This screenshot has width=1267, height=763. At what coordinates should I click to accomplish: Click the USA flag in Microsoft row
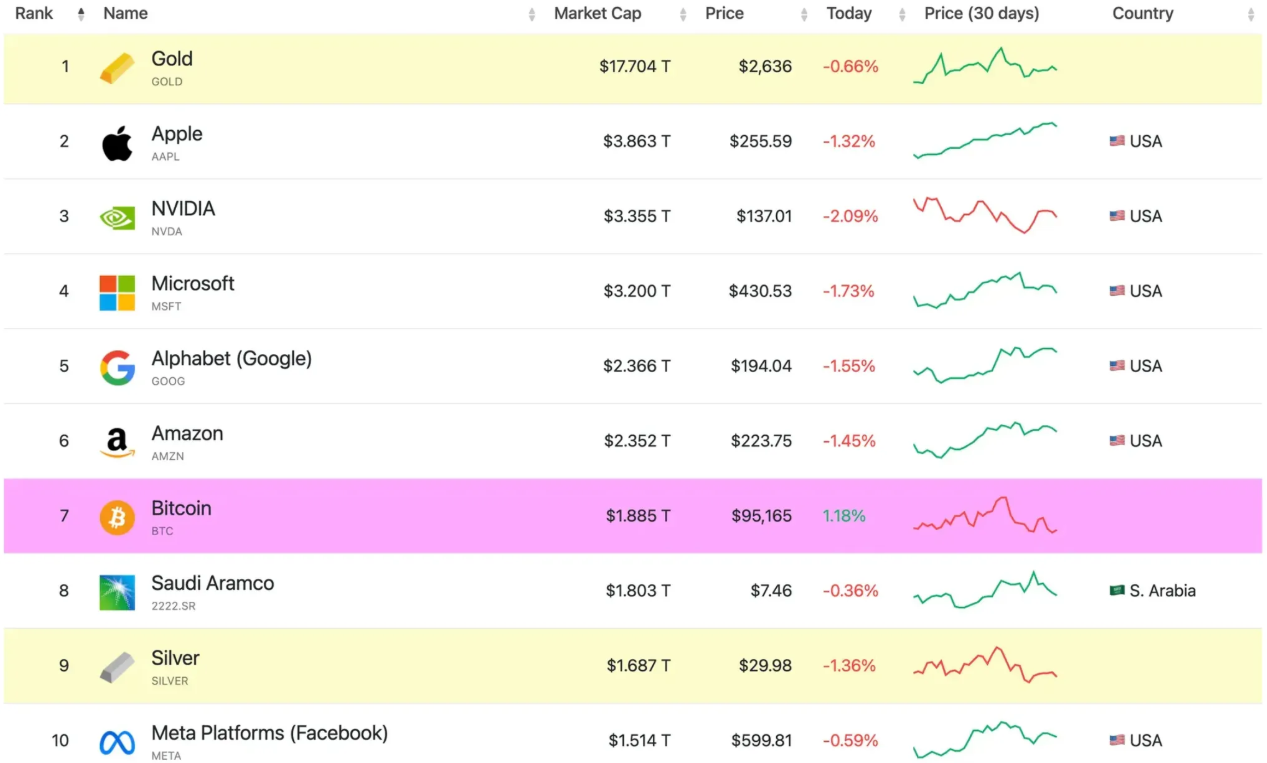1117,291
